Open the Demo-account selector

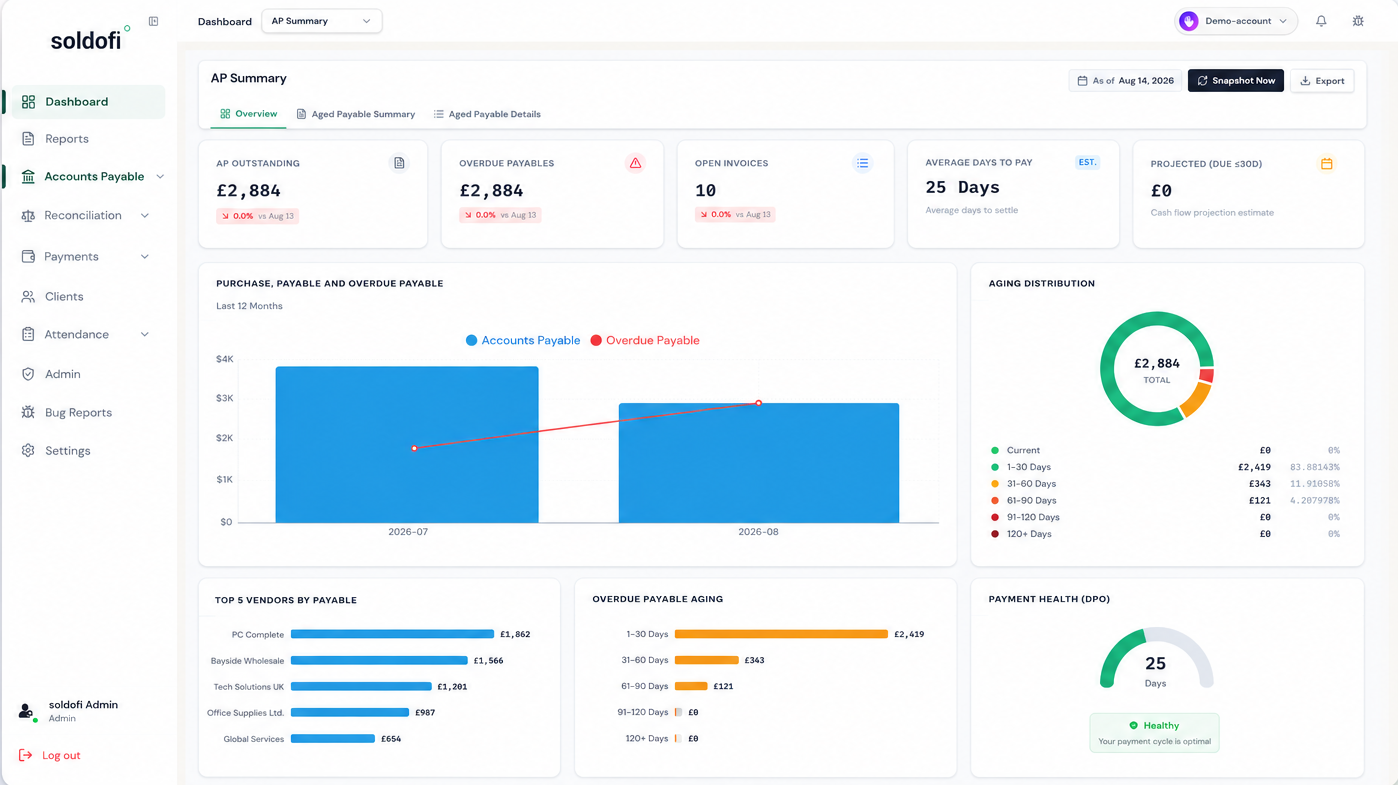pos(1236,21)
